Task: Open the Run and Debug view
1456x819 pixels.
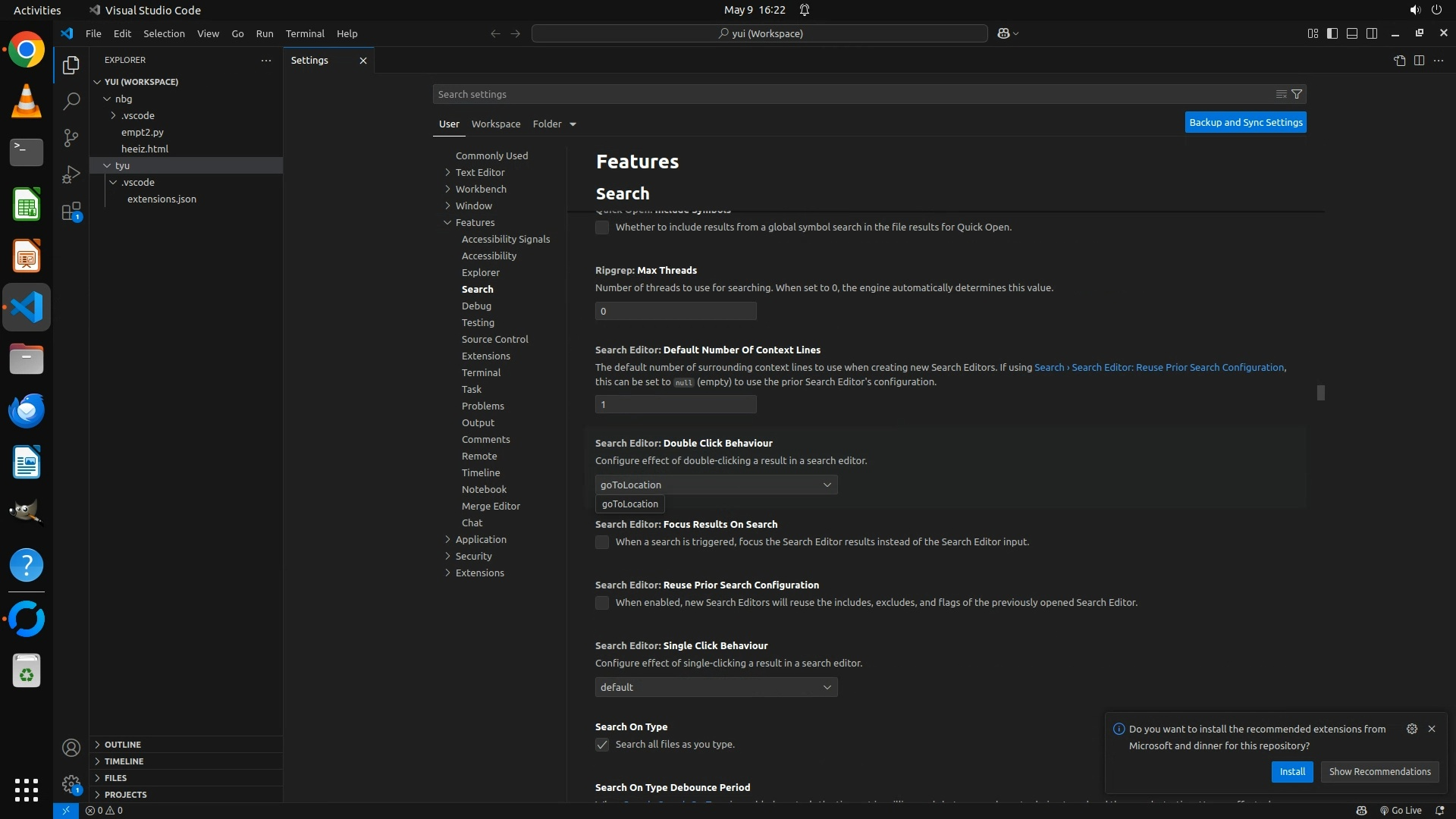Action: pyautogui.click(x=71, y=174)
